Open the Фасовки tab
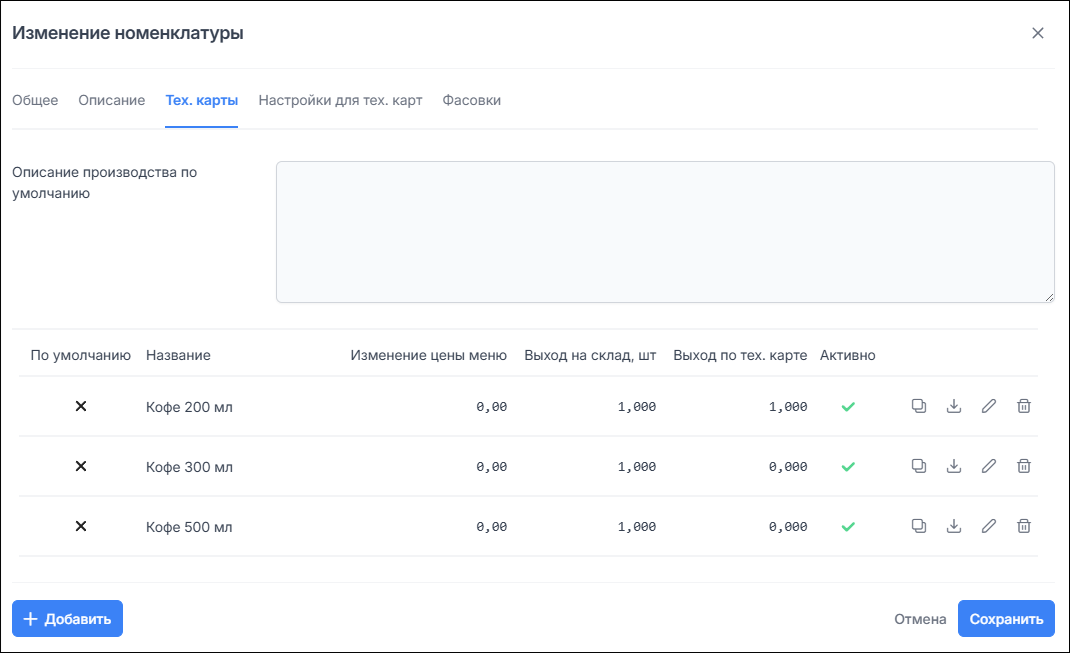 tap(471, 100)
